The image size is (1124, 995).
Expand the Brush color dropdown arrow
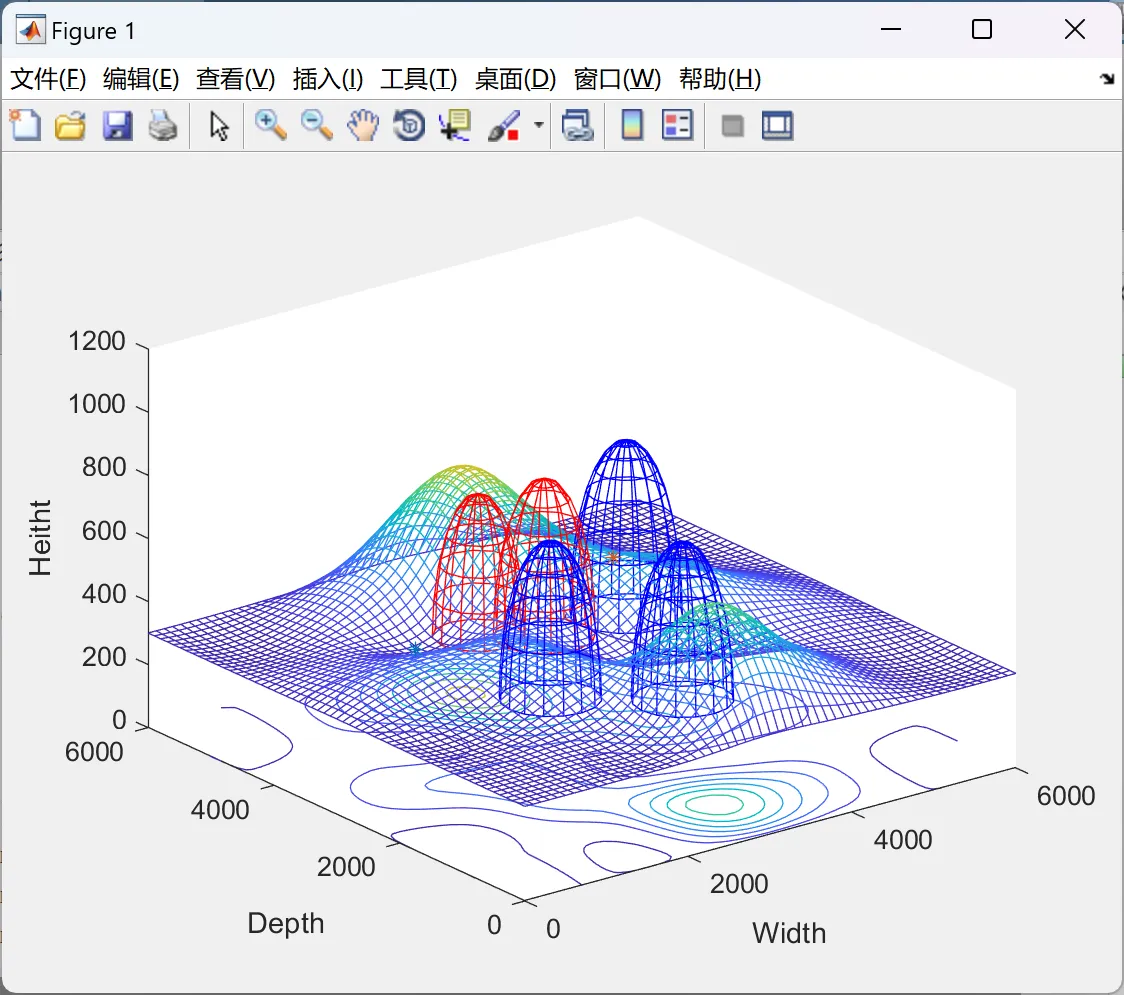point(539,126)
